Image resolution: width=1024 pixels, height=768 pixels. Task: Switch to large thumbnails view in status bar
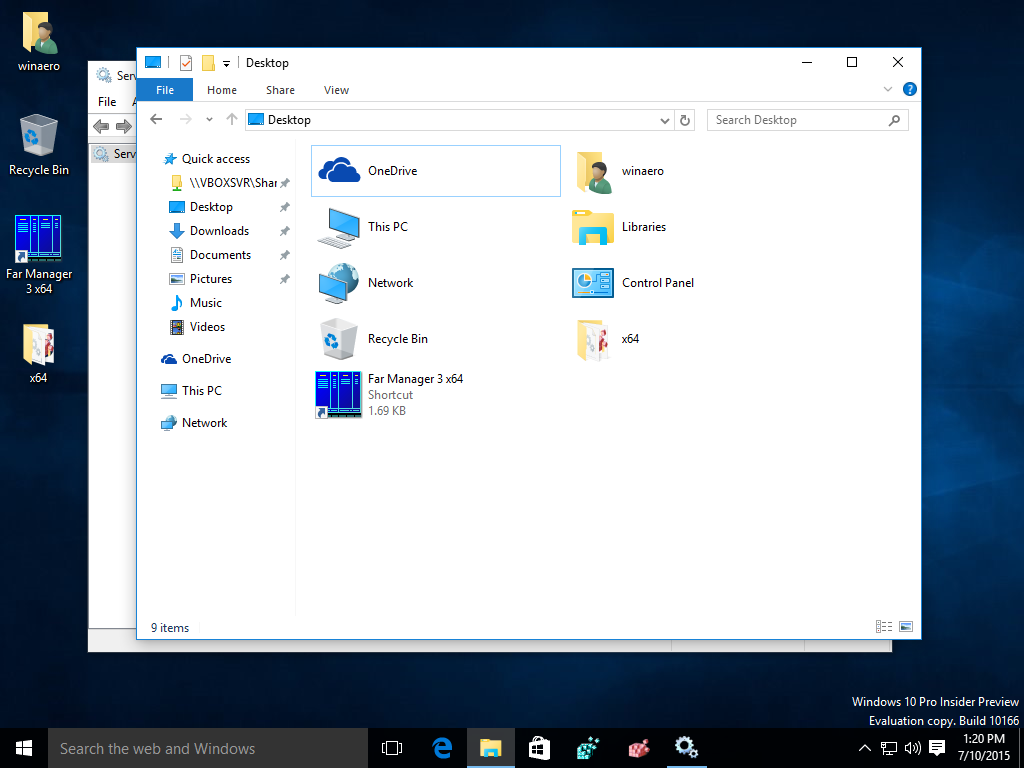pos(906,626)
